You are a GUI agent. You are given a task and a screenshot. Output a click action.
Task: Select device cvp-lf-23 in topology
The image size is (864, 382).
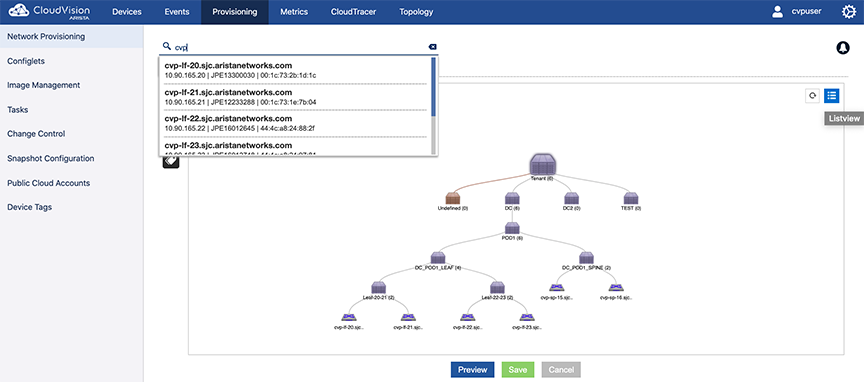527,317
